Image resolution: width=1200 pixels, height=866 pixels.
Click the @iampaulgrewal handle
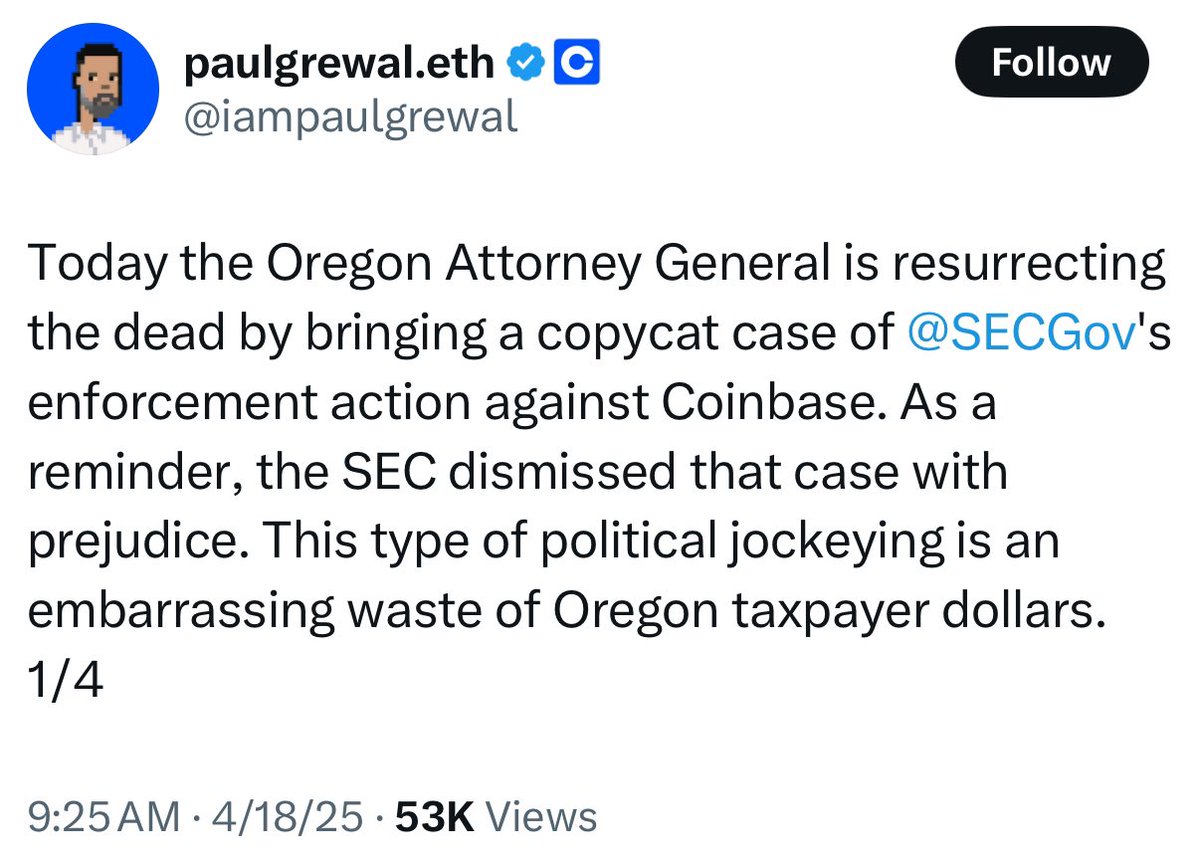coord(351,118)
